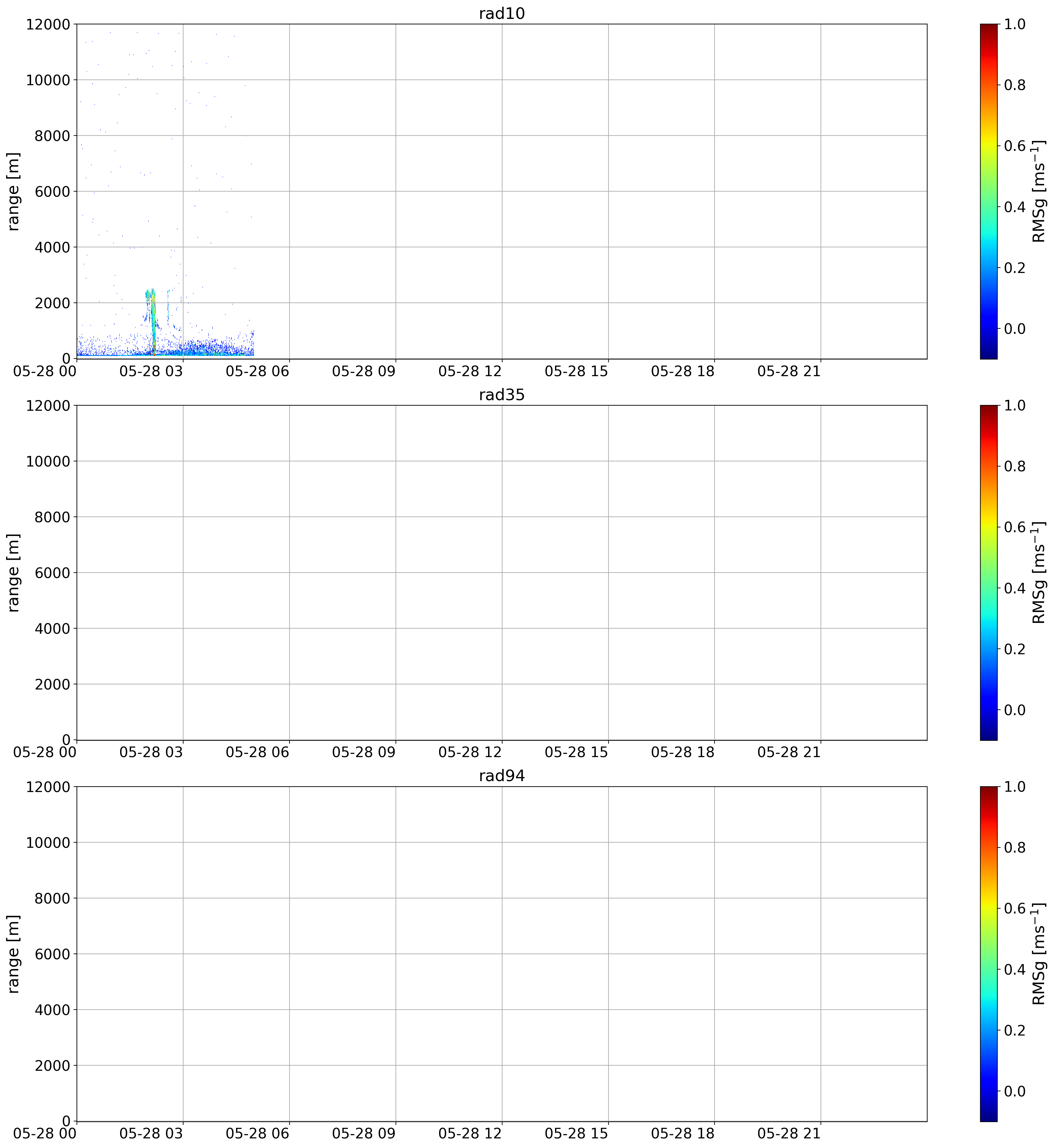
Task: Click '05-28 03' x-tick under rad94
Action: 151,1134
